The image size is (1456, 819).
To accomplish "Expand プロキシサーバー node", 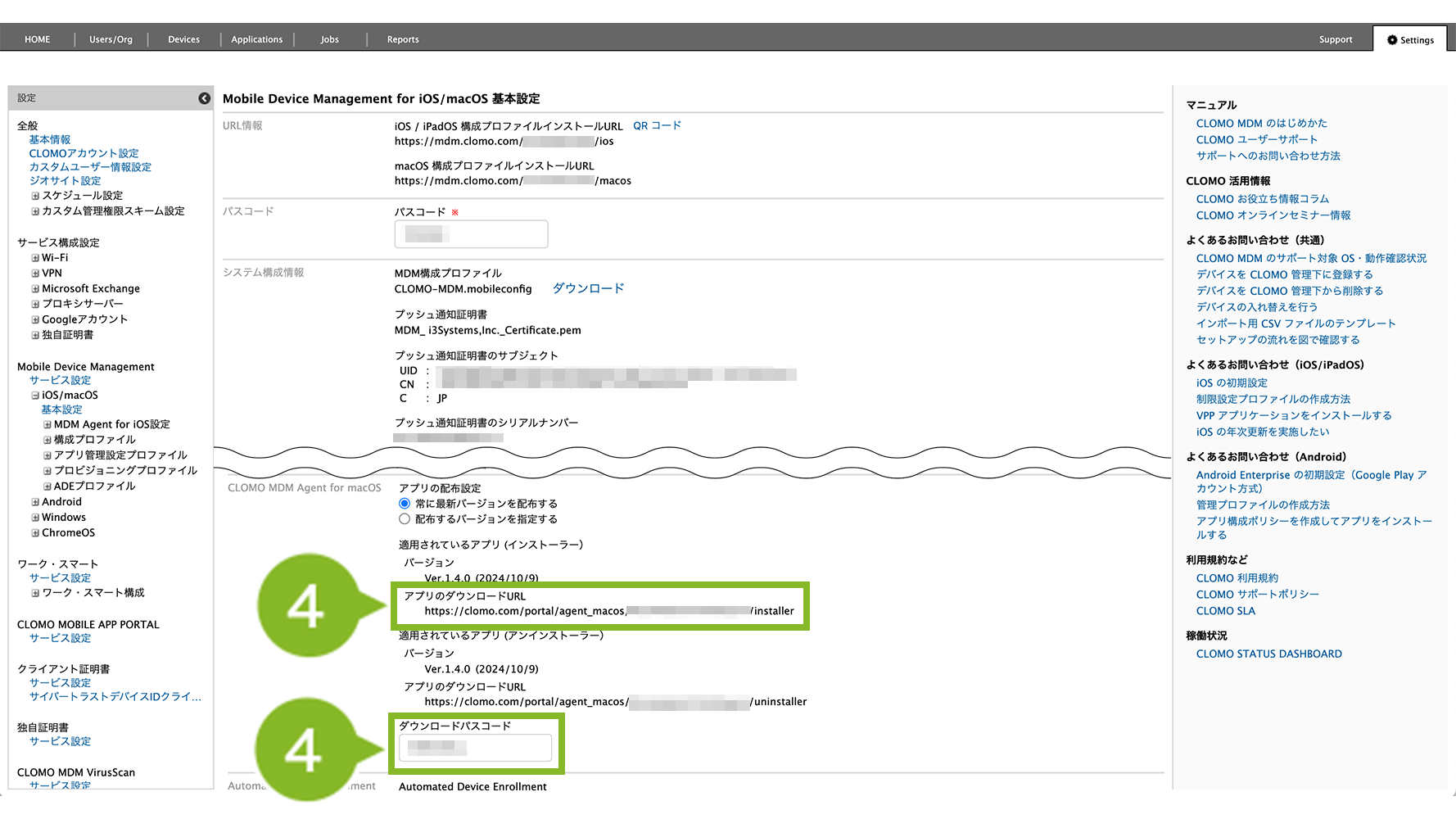I will (x=35, y=304).
